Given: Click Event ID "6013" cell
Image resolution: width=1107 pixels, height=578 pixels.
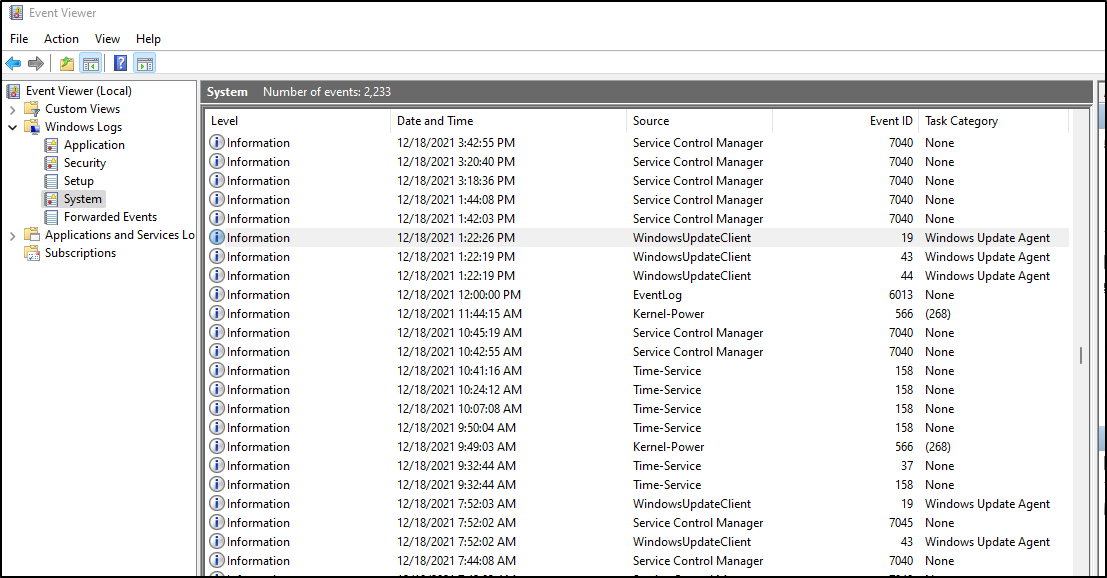Looking at the screenshot, I should (x=901, y=294).
